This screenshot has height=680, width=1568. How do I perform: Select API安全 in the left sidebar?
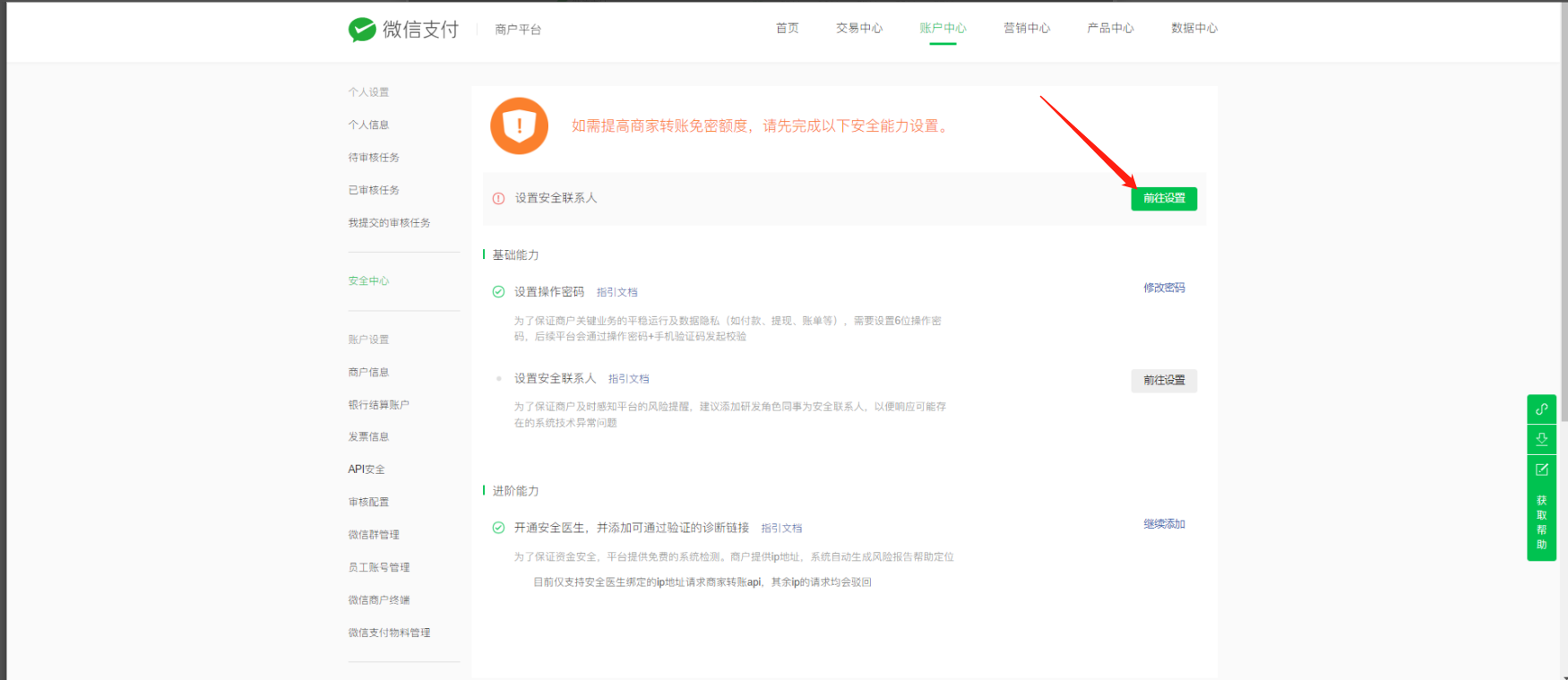point(366,469)
